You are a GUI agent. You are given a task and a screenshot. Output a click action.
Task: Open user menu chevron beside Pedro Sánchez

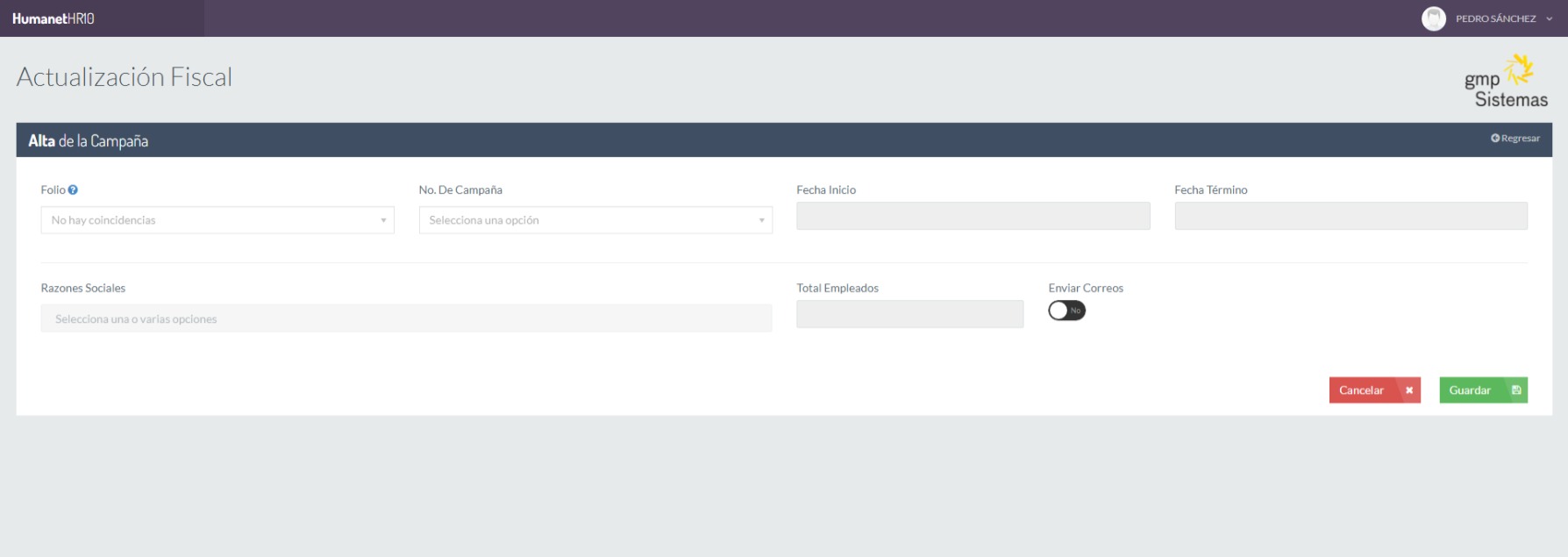point(1550,18)
